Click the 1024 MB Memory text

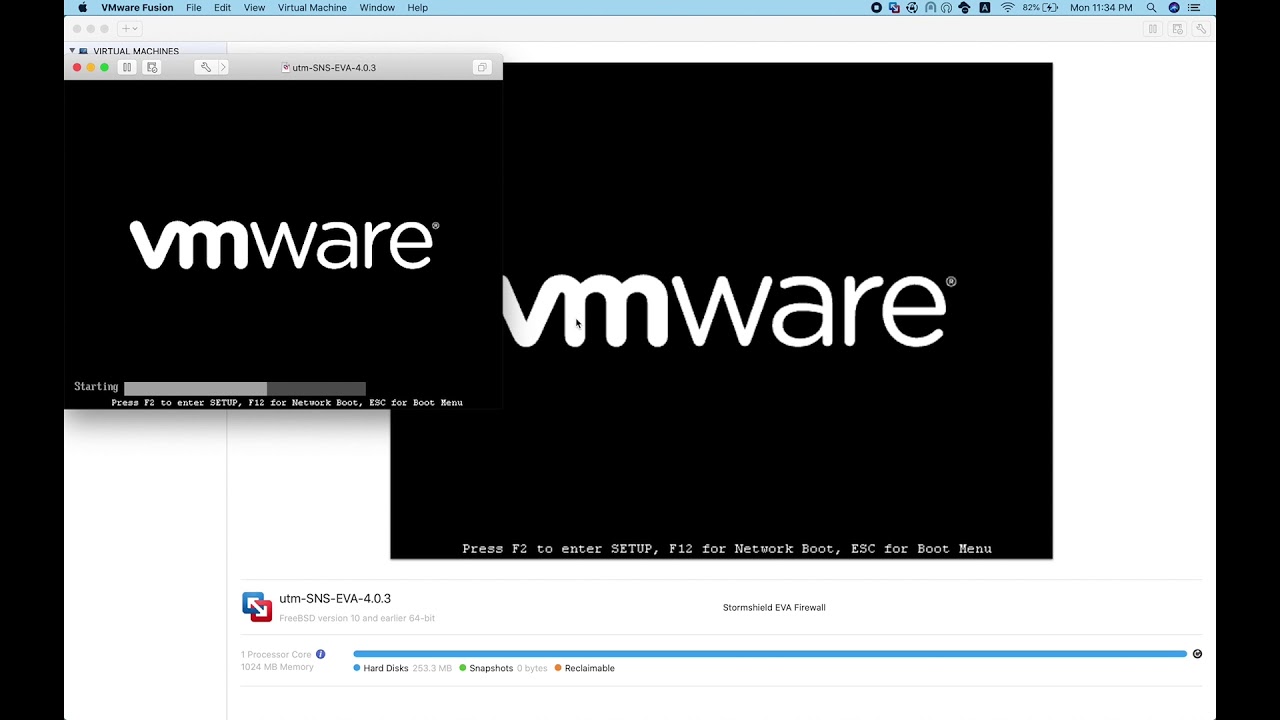point(277,667)
